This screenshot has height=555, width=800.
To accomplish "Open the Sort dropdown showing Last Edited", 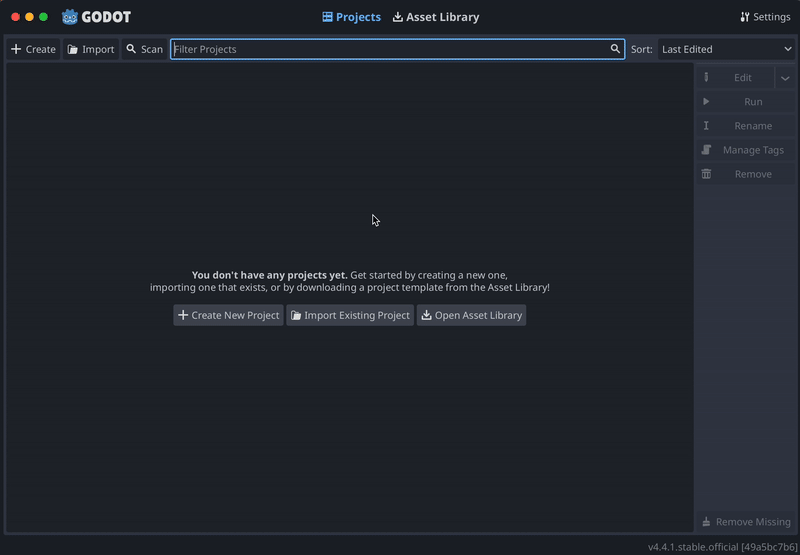I will (726, 49).
